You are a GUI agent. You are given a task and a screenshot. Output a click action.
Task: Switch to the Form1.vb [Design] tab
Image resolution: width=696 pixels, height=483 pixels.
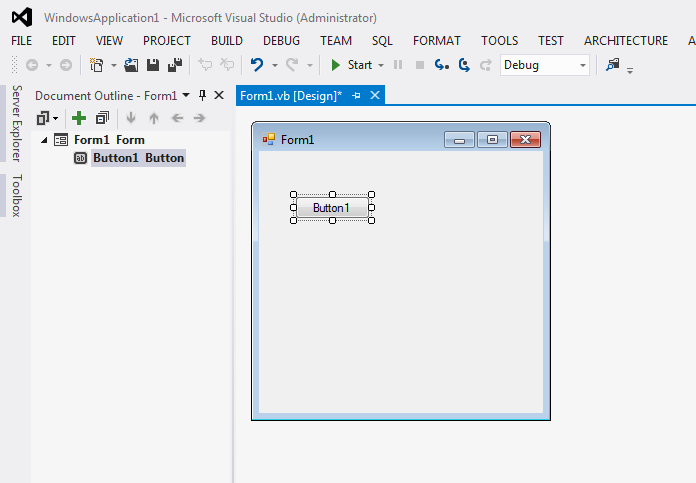click(291, 95)
